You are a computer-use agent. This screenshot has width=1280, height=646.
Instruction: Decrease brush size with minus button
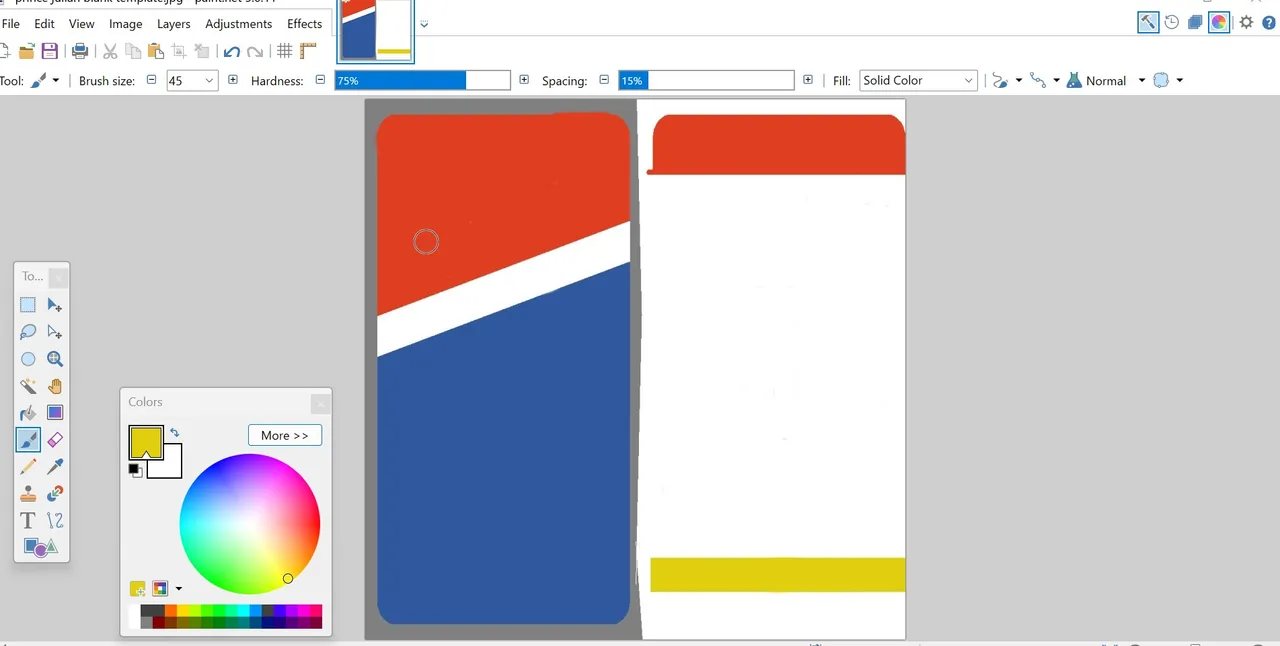152,80
